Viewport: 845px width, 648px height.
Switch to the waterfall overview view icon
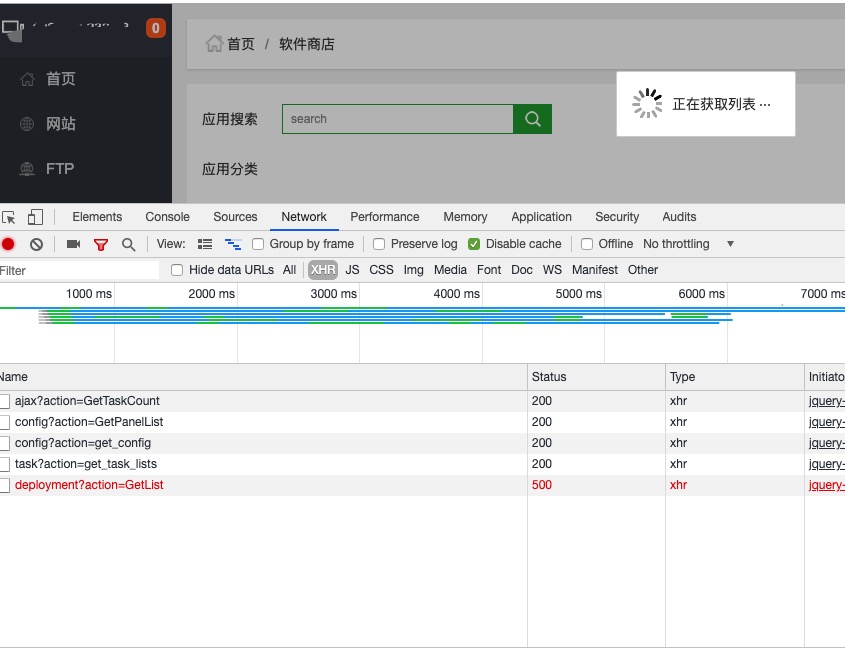tap(233, 244)
